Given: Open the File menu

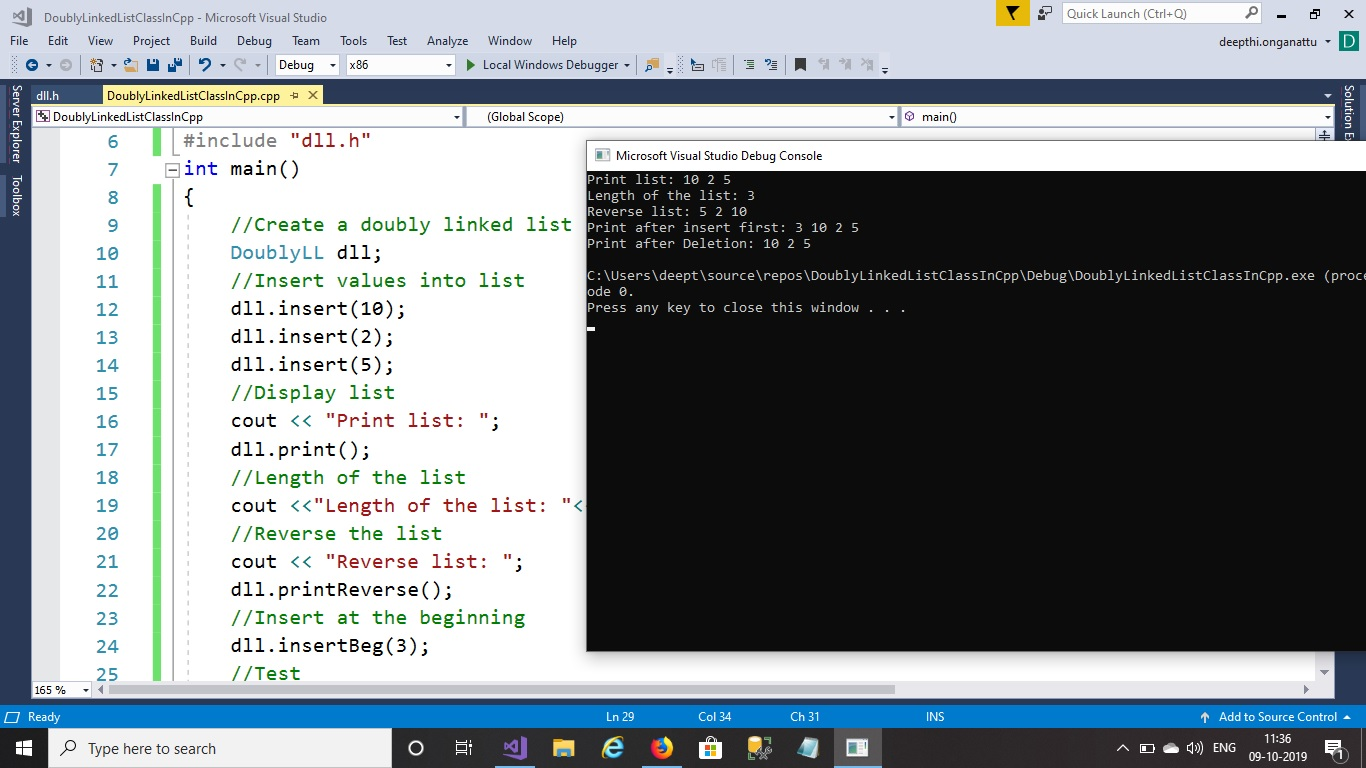Looking at the screenshot, I should 19,41.
